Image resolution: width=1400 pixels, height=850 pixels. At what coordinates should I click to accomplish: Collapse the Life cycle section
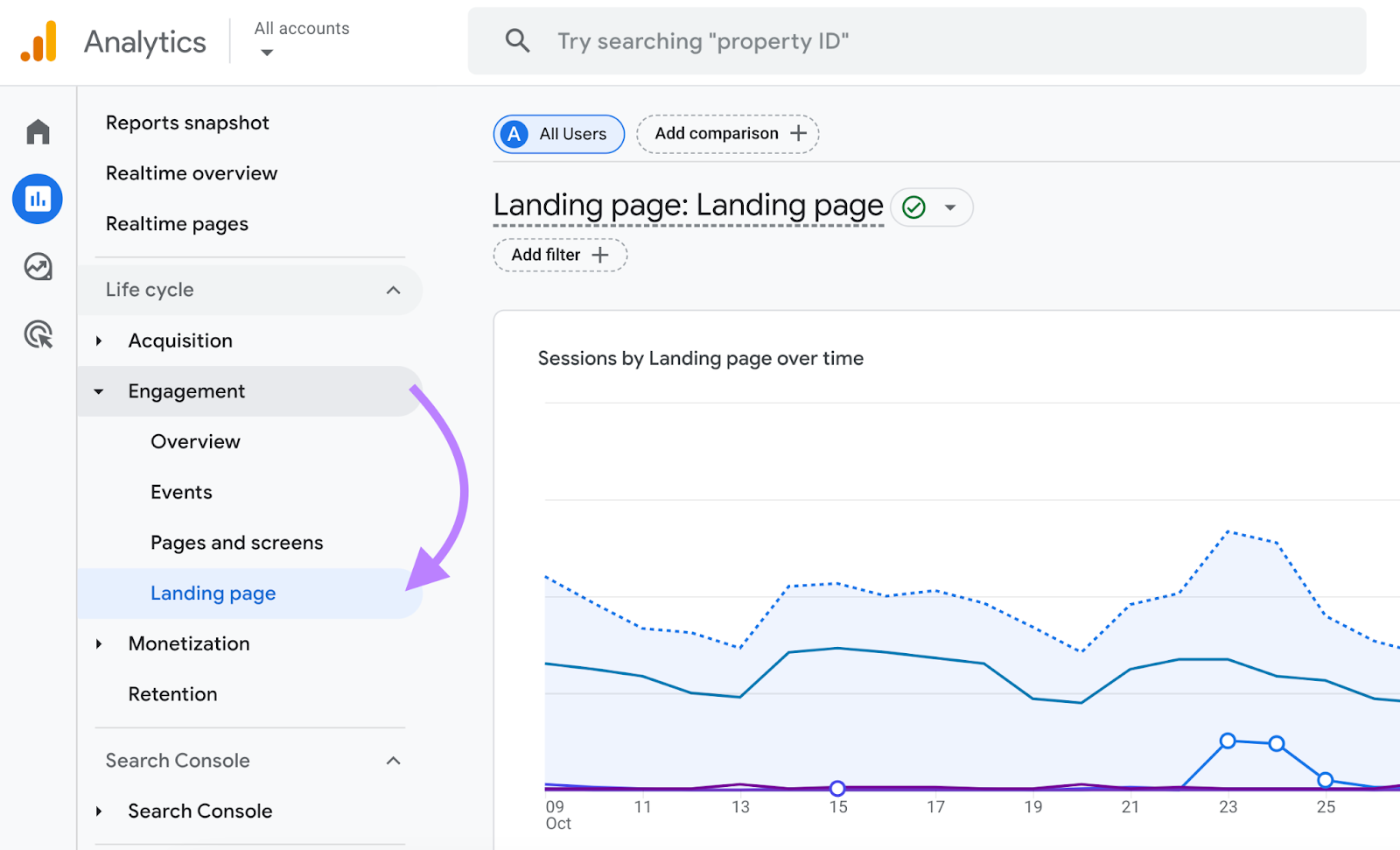pyautogui.click(x=393, y=290)
